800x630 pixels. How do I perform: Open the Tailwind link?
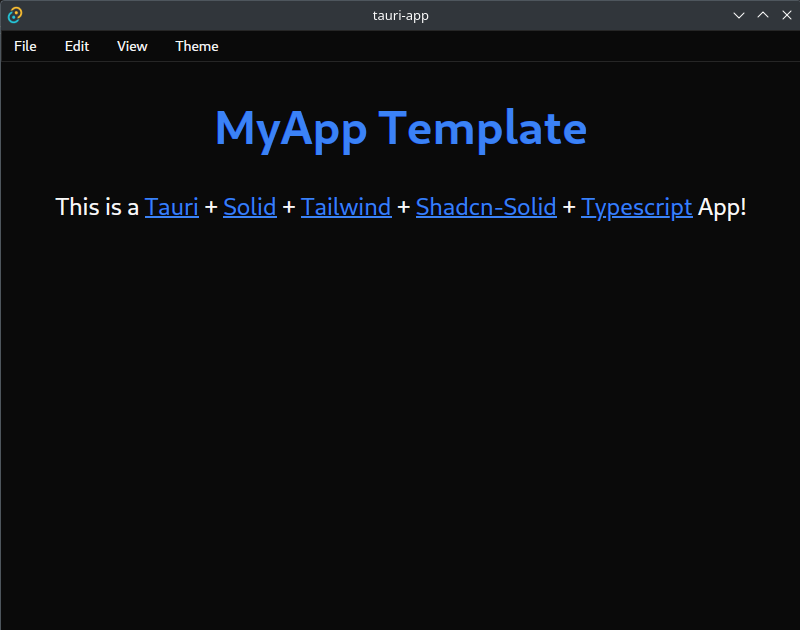[x=346, y=207]
